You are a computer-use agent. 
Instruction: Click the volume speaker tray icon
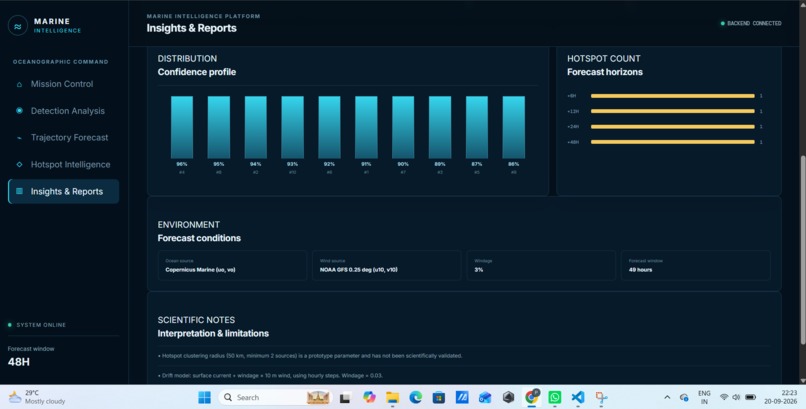click(x=736, y=397)
